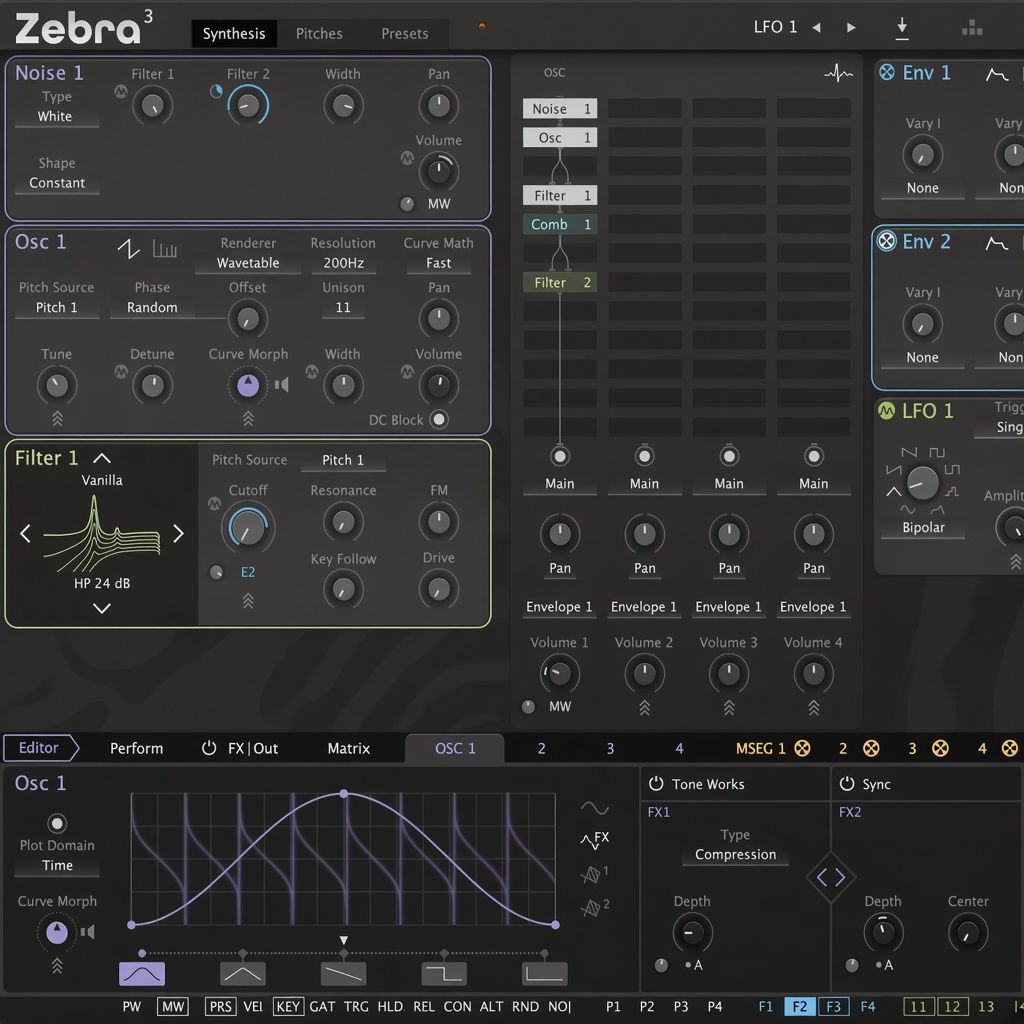The image size is (1024, 1024).
Task: Select waveform effect icon 1 in the Osc editor
Action: [x=594, y=873]
